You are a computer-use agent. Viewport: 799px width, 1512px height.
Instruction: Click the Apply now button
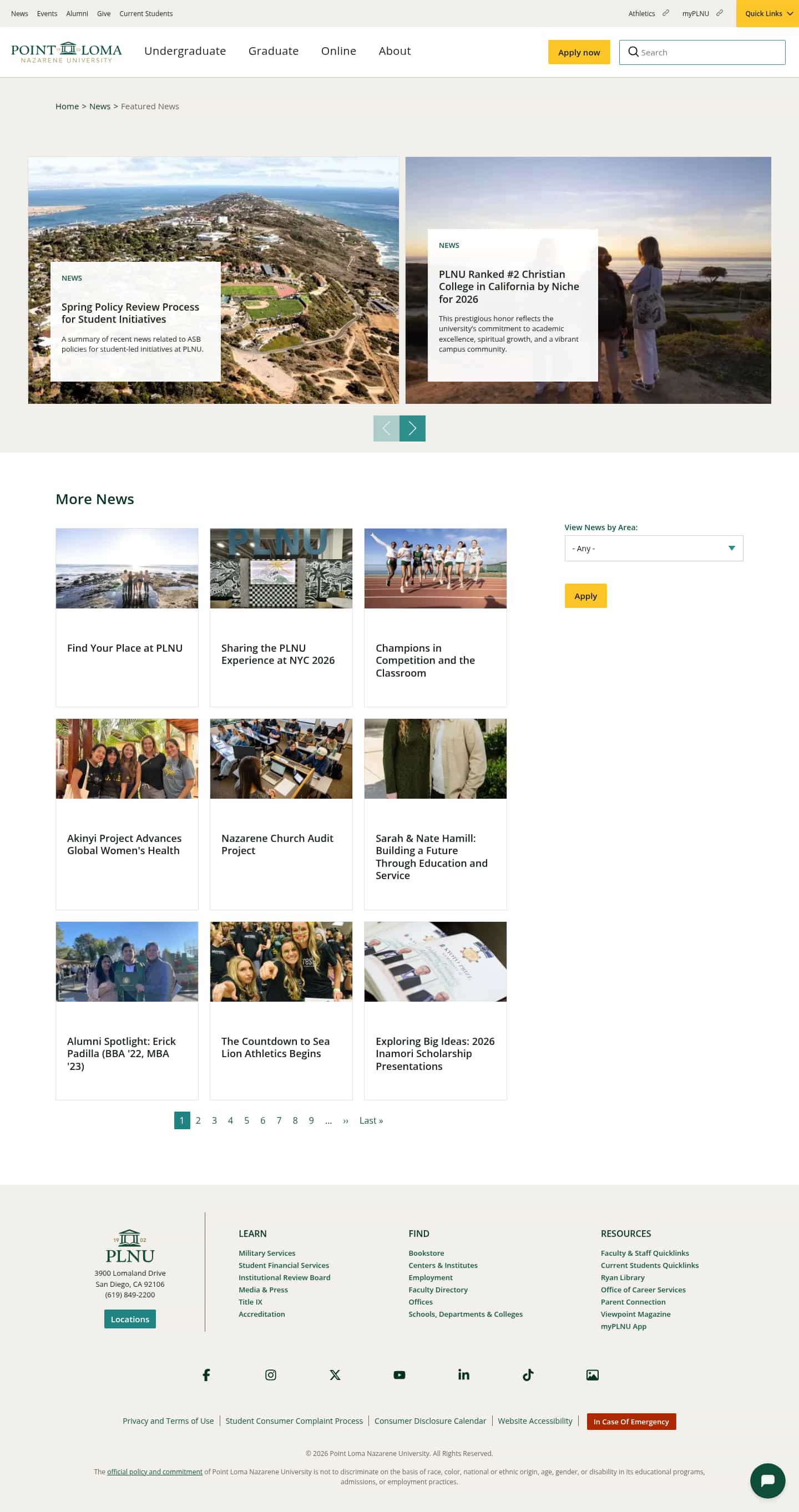click(x=579, y=52)
